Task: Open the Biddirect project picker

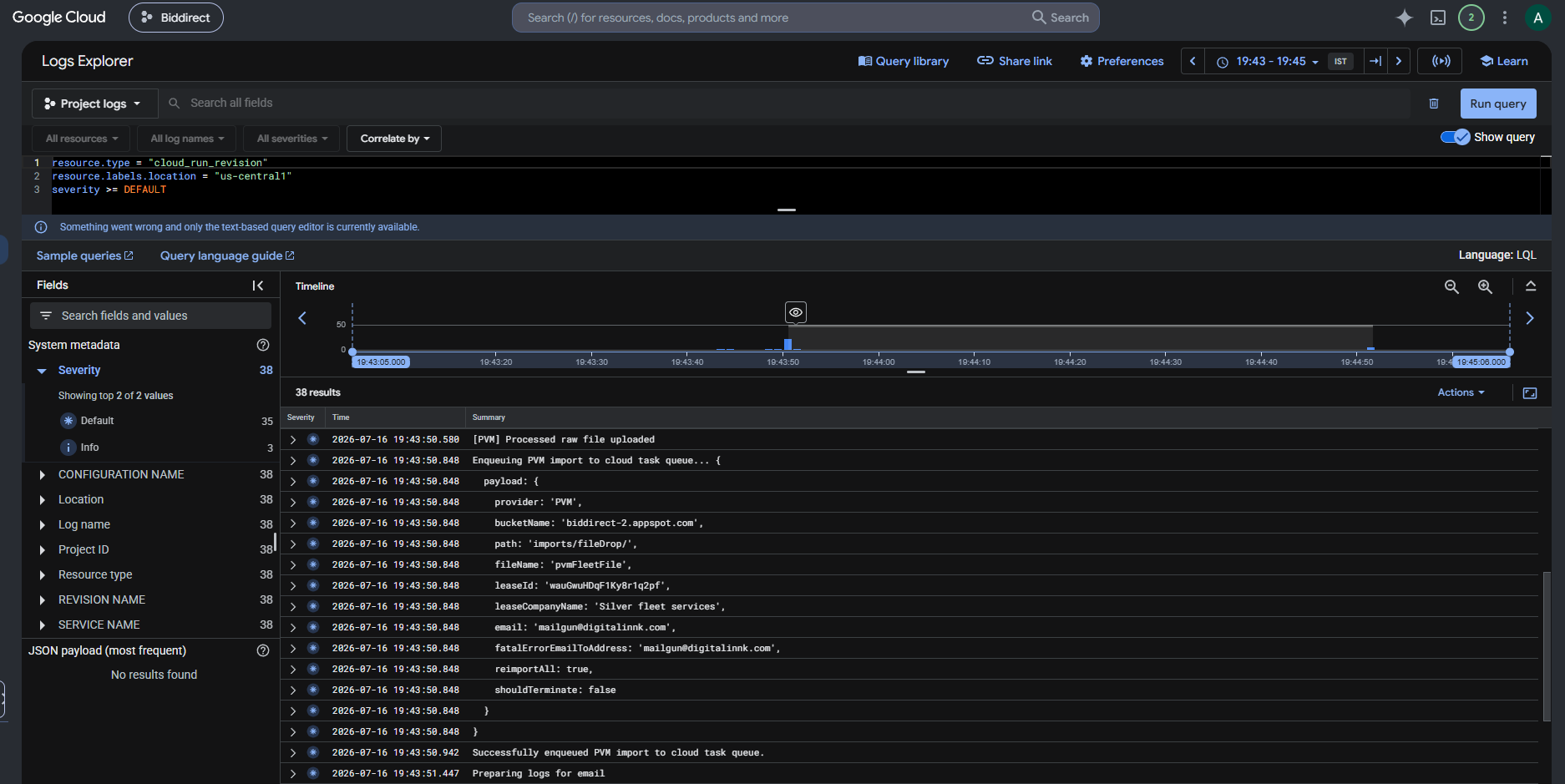Action: [x=176, y=18]
